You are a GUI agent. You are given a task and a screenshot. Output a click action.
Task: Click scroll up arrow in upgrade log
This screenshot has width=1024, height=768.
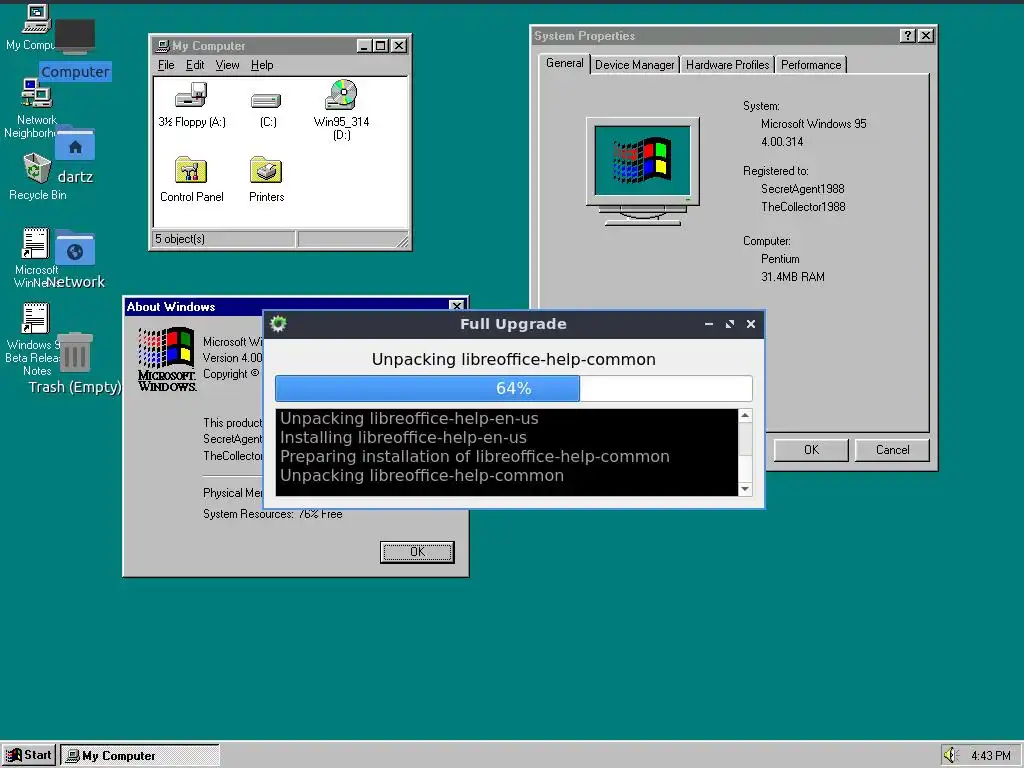(x=745, y=415)
